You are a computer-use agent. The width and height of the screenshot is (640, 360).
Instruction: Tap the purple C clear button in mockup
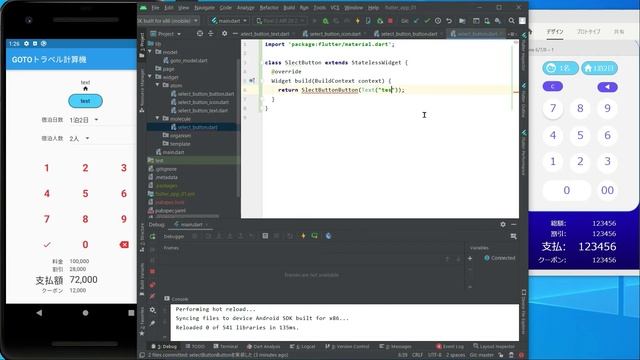coord(553,87)
